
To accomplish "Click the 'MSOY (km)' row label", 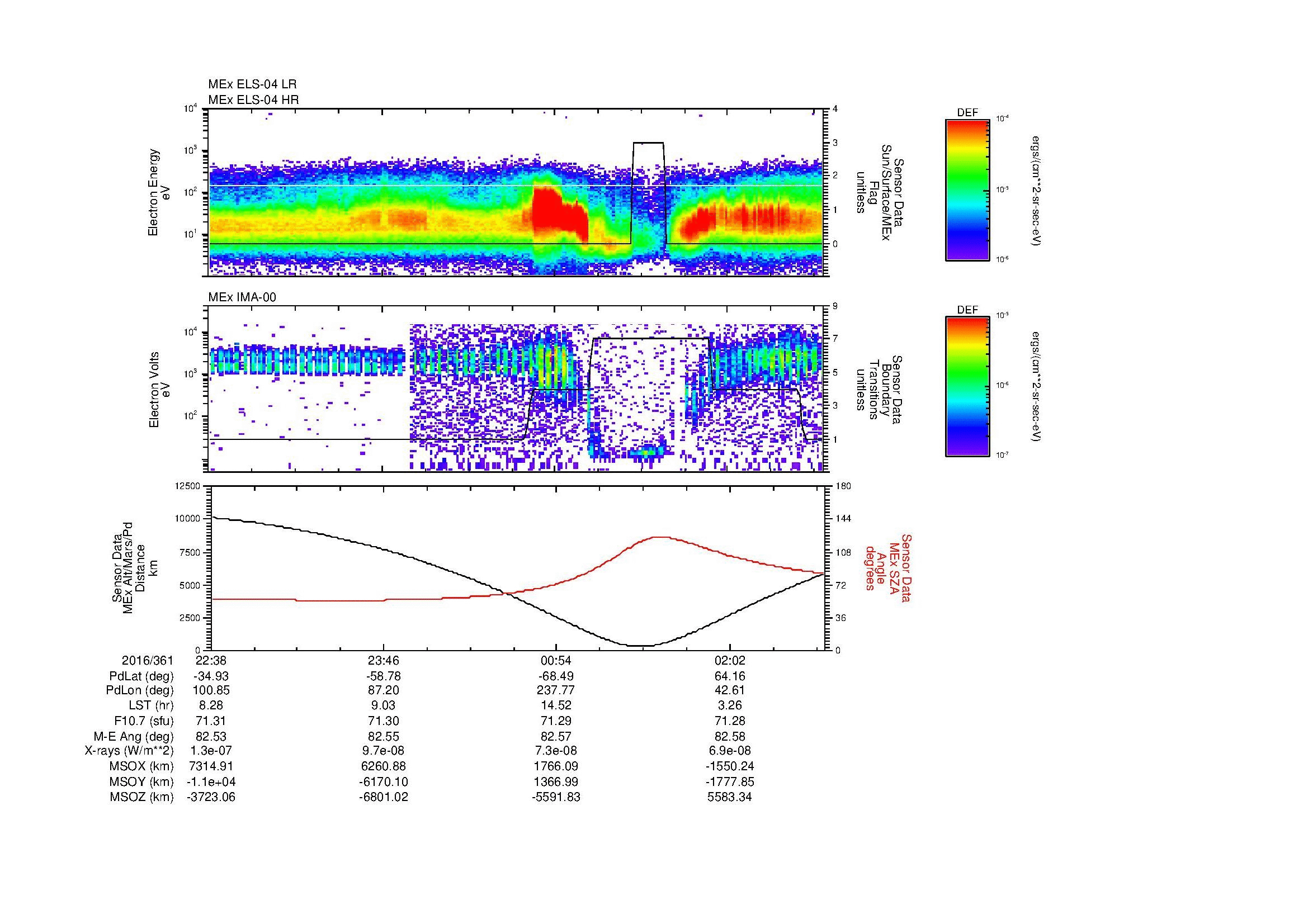I will (142, 781).
